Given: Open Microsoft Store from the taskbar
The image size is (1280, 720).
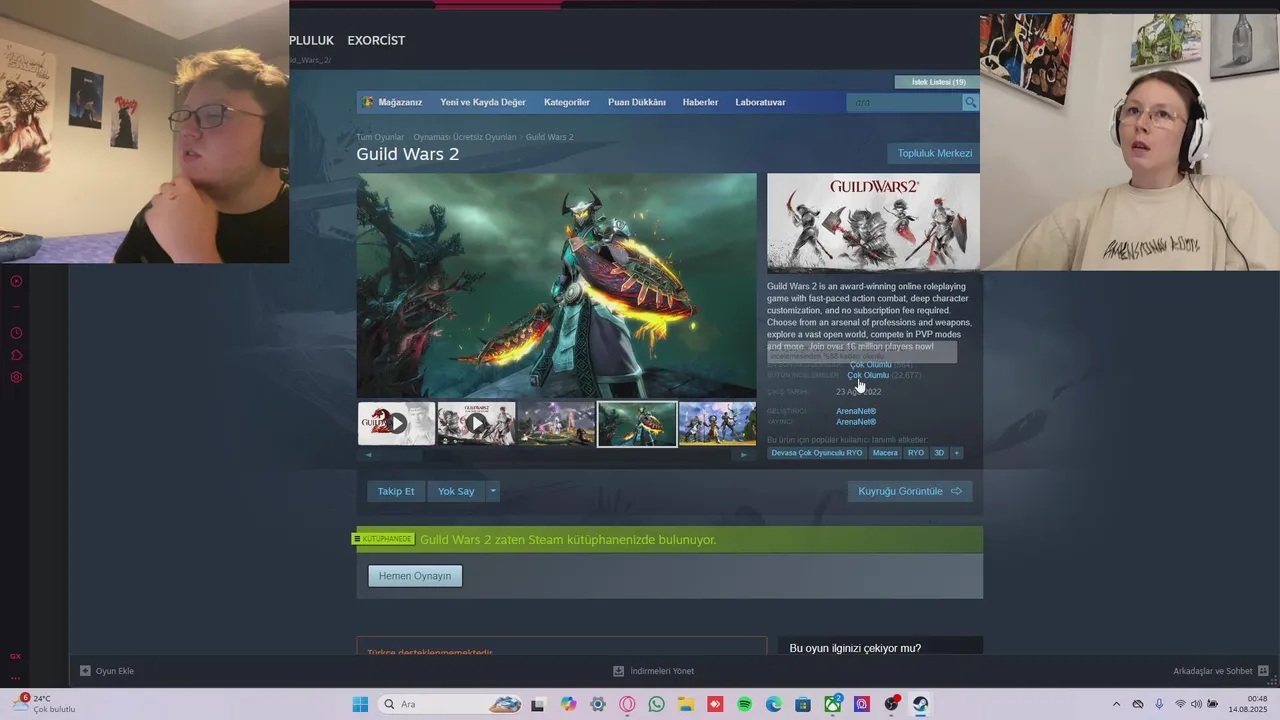Looking at the screenshot, I should [x=803, y=704].
